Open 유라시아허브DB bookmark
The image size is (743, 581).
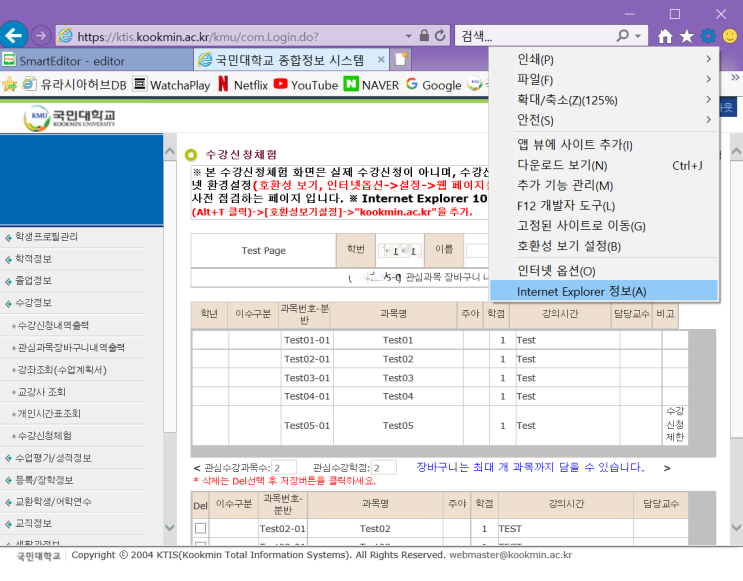tap(74, 85)
